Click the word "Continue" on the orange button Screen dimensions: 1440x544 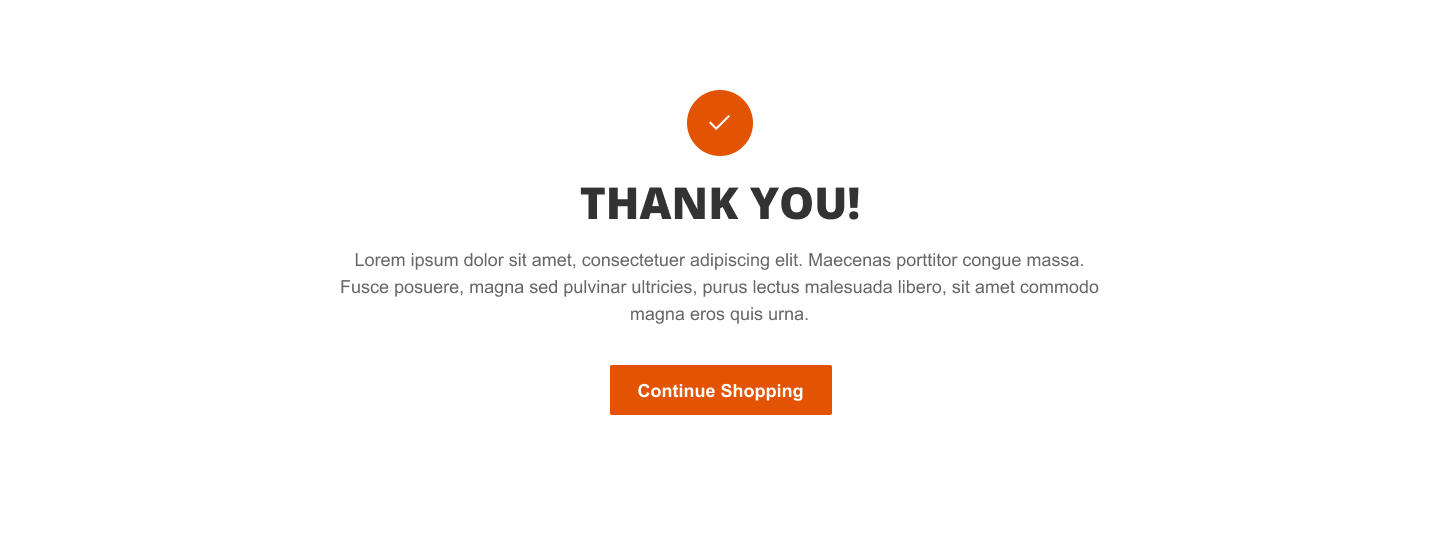point(676,391)
